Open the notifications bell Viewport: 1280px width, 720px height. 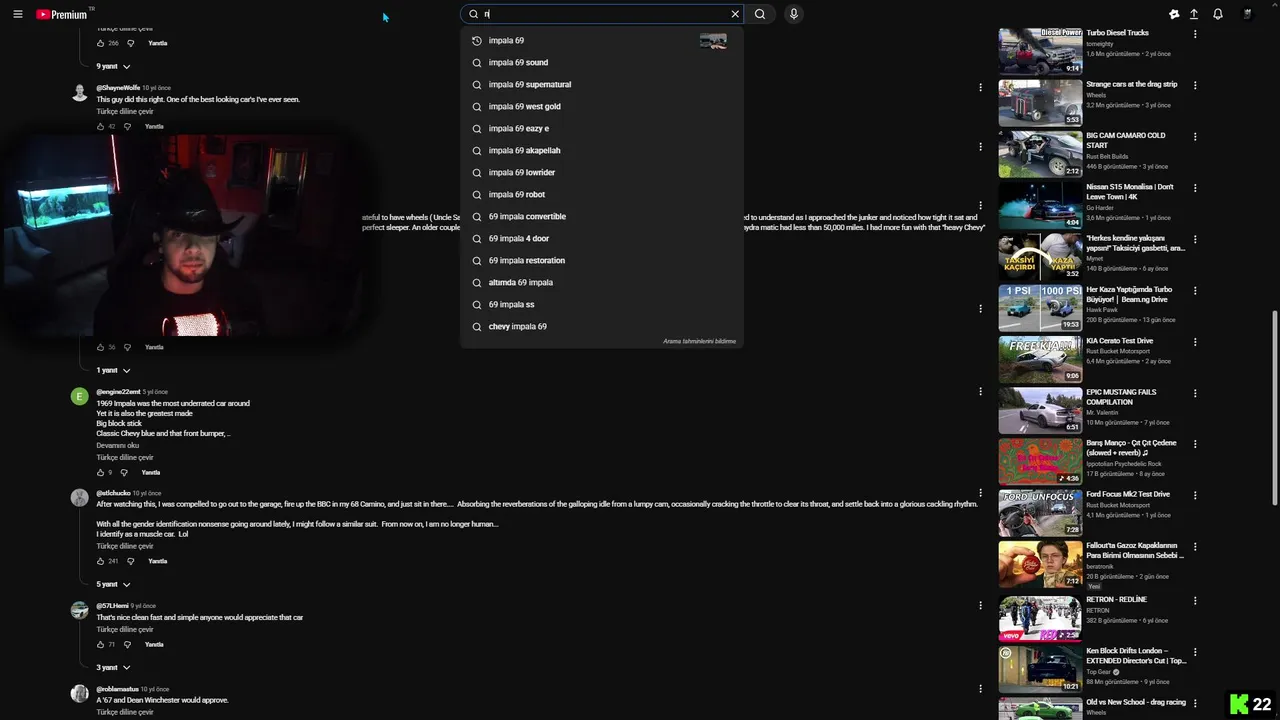coord(1218,14)
